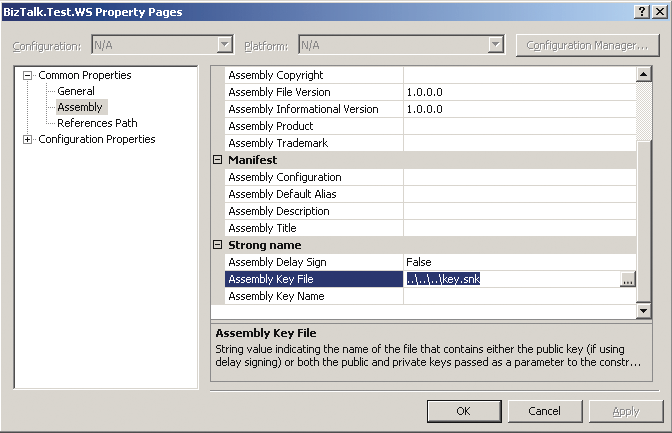Click Cancel button
The image size is (672, 433).
(x=545, y=411)
